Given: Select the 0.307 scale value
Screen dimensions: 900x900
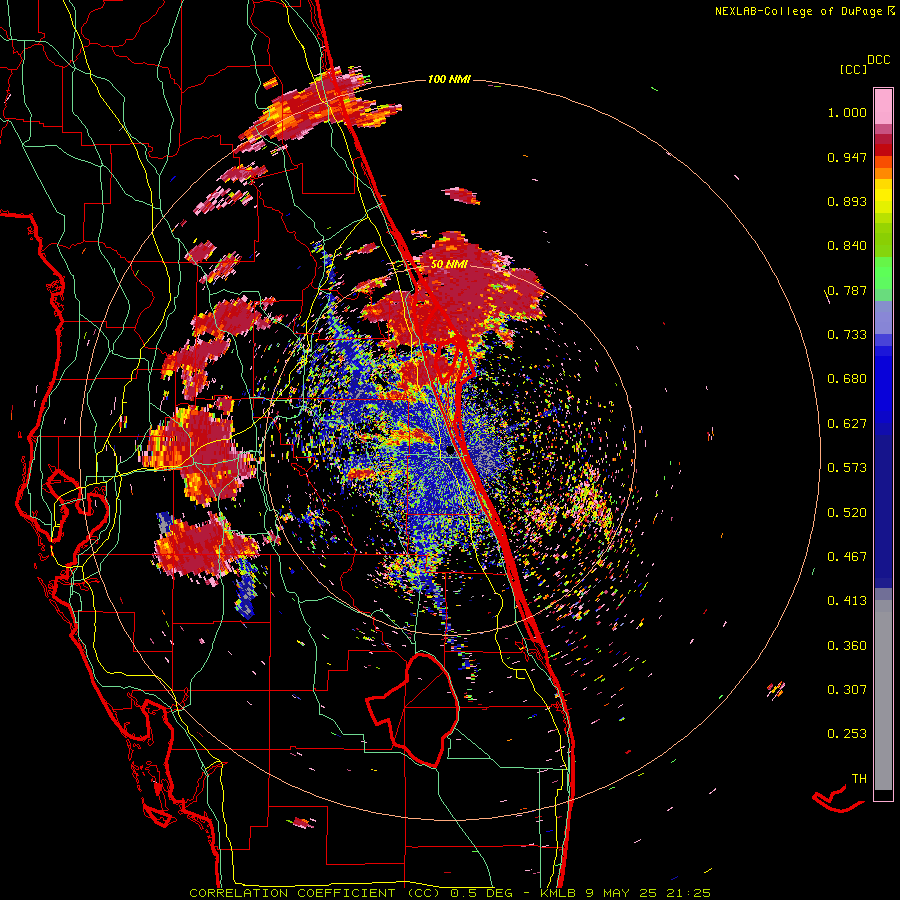Looking at the screenshot, I should pyautogui.click(x=847, y=690).
